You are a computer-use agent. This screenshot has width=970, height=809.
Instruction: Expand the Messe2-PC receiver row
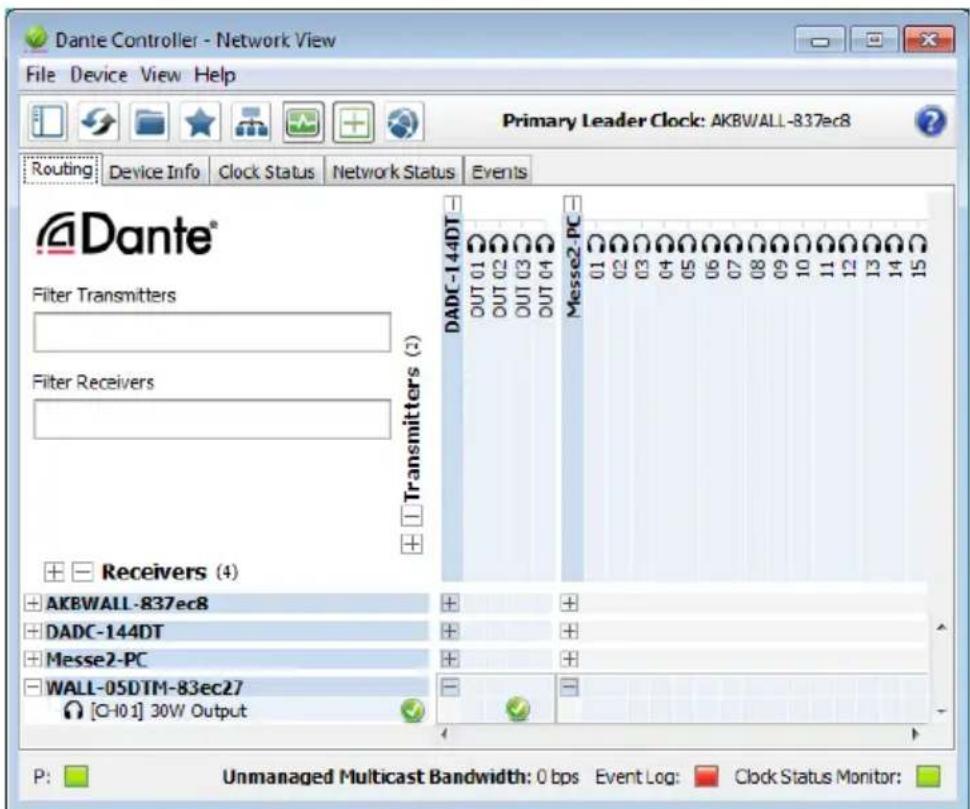[x=33, y=659]
